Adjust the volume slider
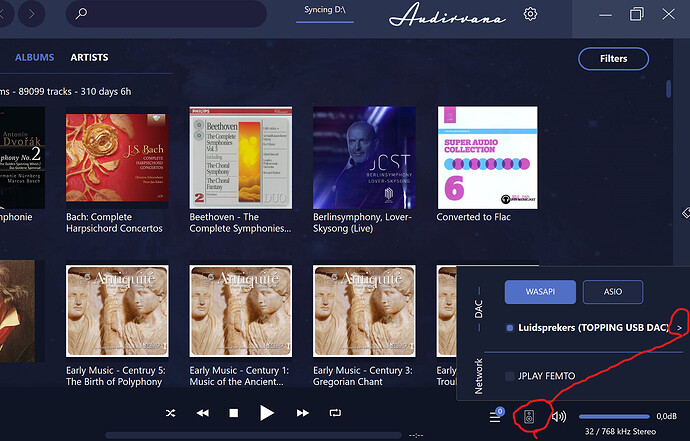The height and width of the screenshot is (441, 690). pyautogui.click(x=613, y=417)
